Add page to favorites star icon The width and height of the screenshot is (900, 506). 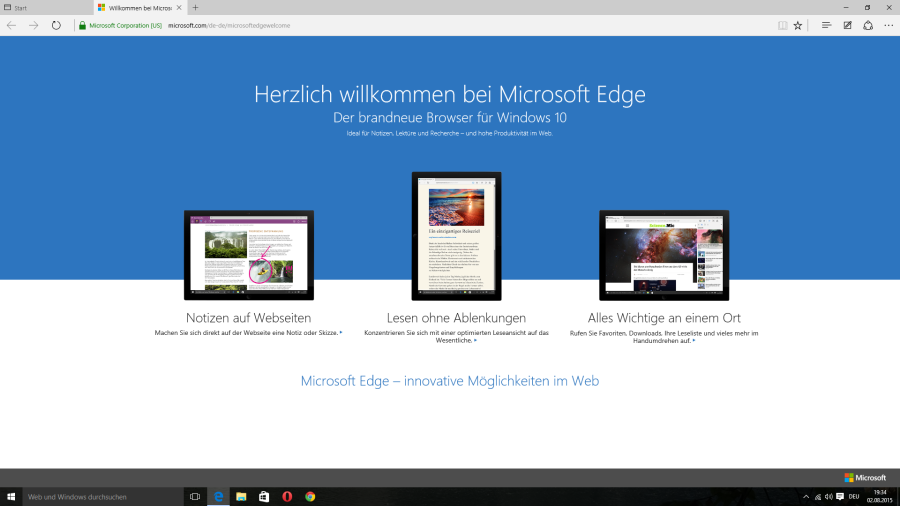(798, 25)
